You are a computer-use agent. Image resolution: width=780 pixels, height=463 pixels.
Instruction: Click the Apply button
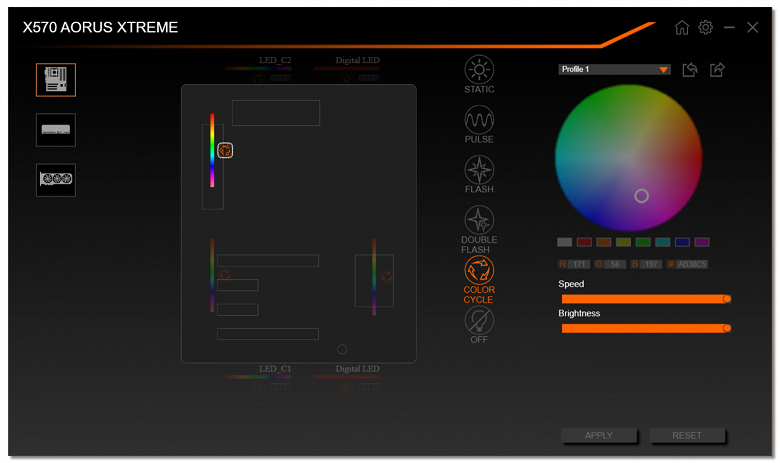[x=598, y=435]
